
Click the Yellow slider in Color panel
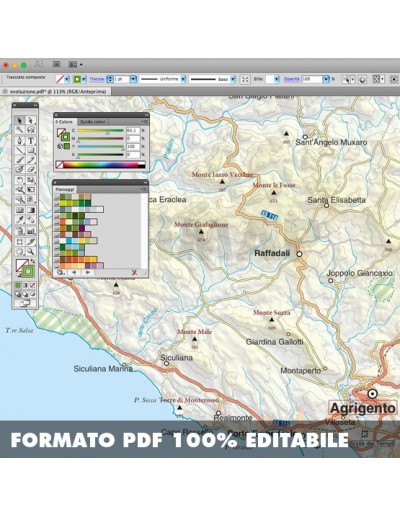101,147
